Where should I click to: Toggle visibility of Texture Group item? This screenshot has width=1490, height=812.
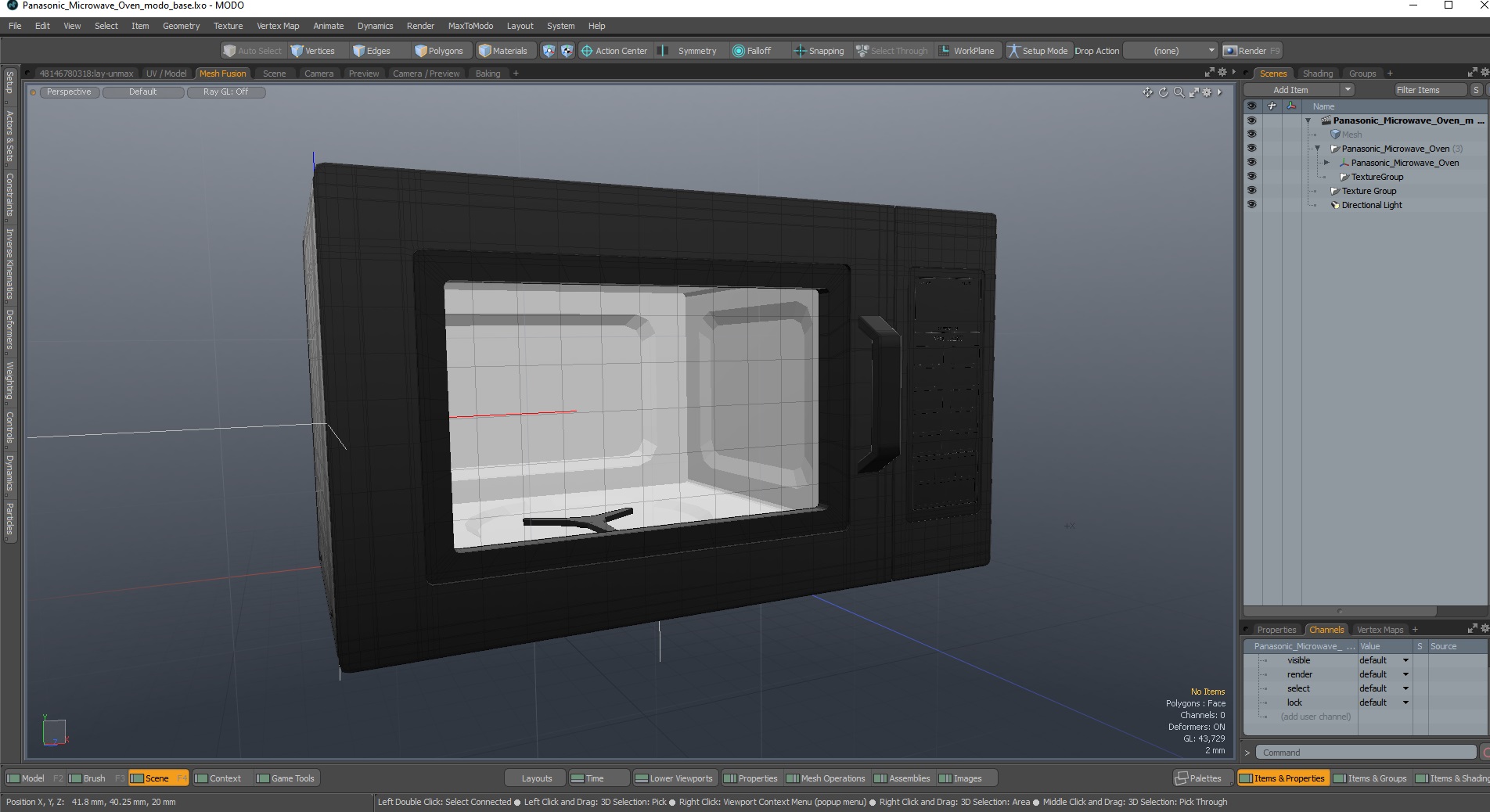click(1251, 191)
